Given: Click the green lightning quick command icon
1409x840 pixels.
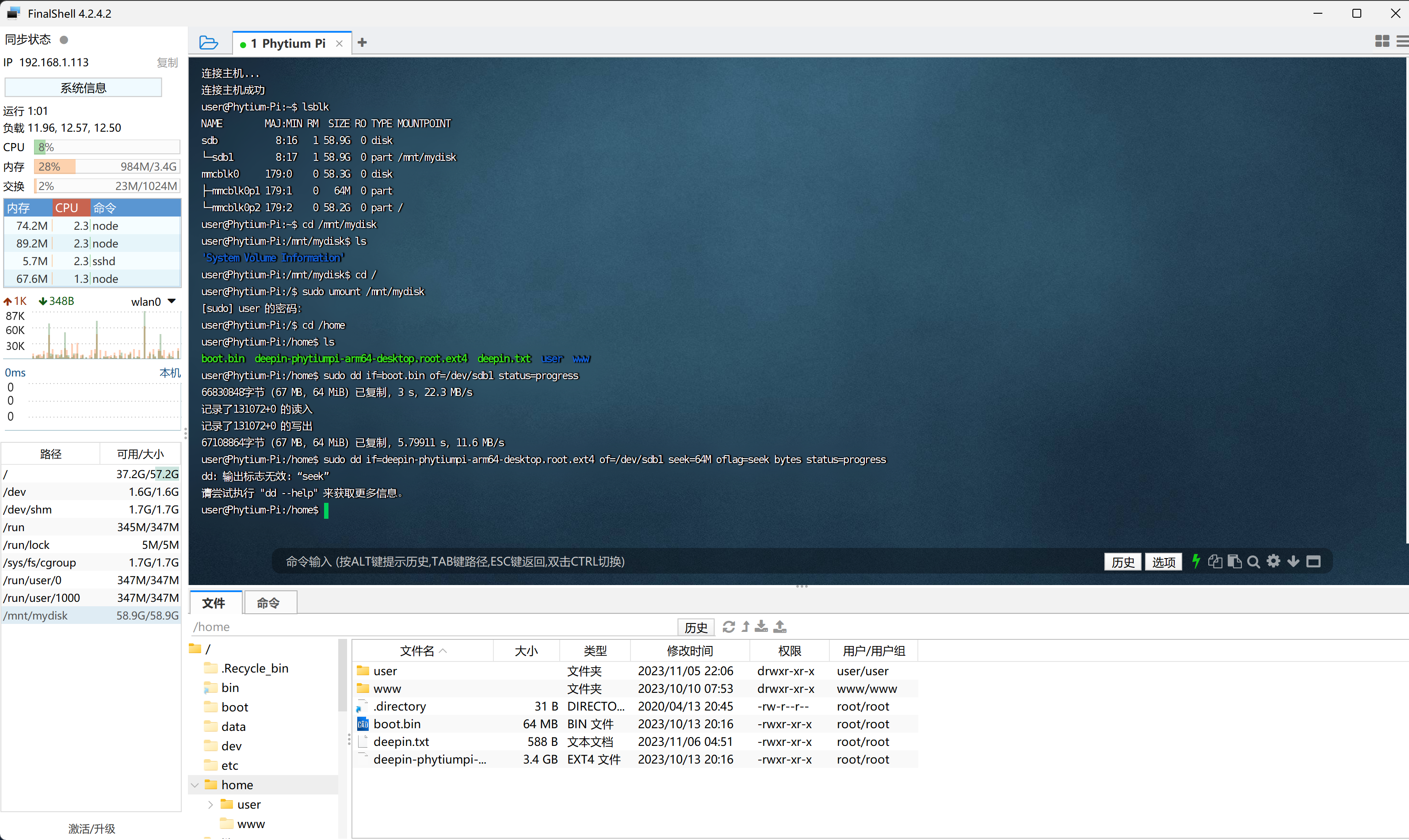Looking at the screenshot, I should (x=1196, y=561).
